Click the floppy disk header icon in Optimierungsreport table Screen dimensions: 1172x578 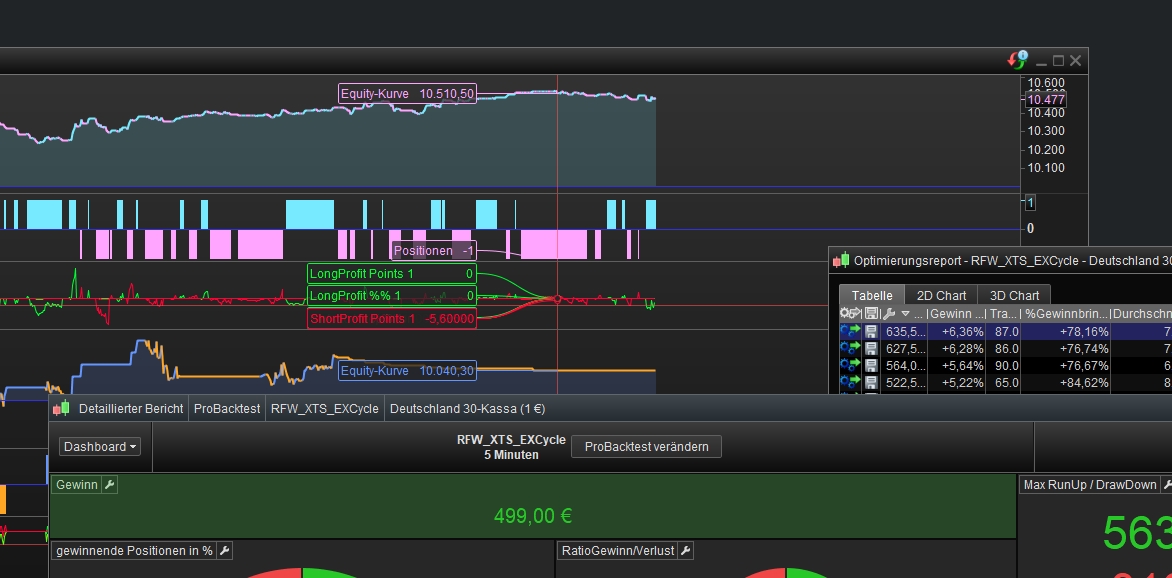pyautogui.click(x=871, y=313)
